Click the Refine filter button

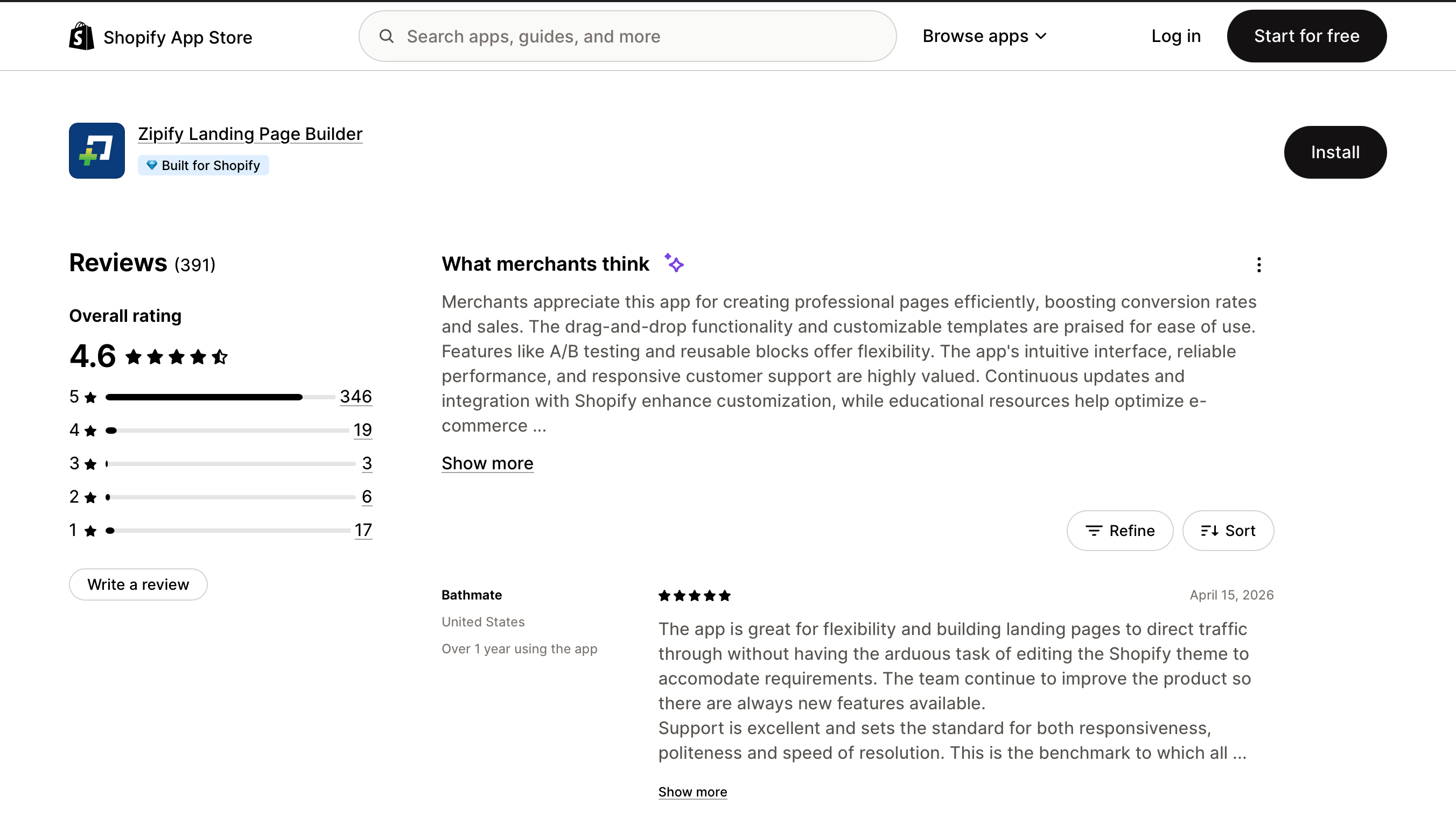[1119, 531]
